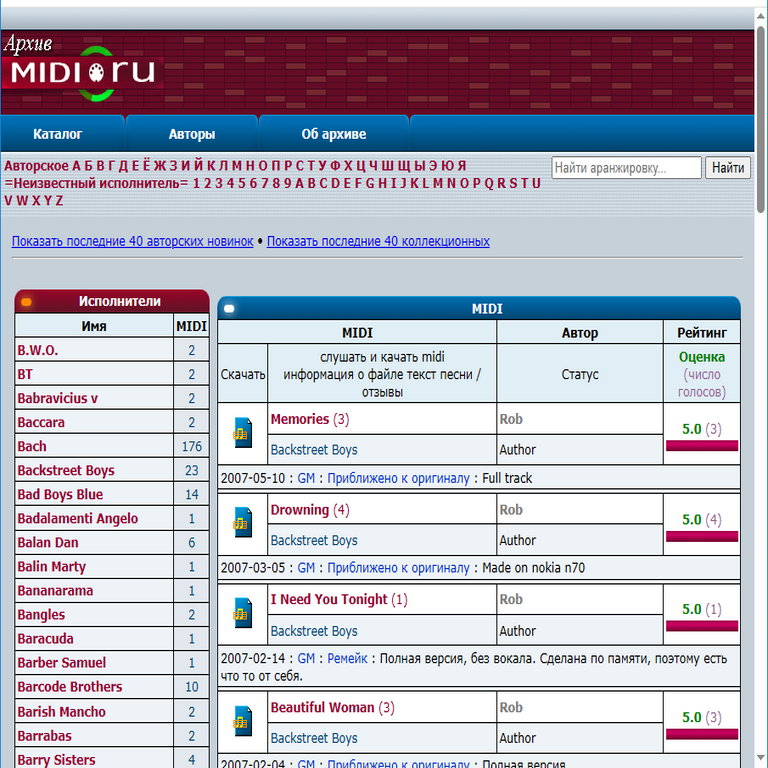Click the Bach MIDI count 176

point(192,446)
